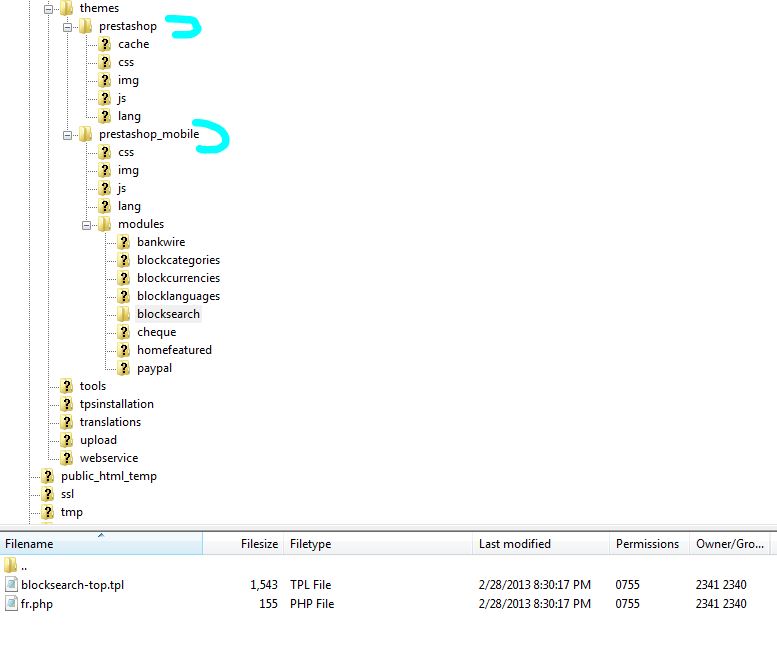This screenshot has height=645, width=777.
Task: Sort files by Permissions column header
Action: (649, 543)
